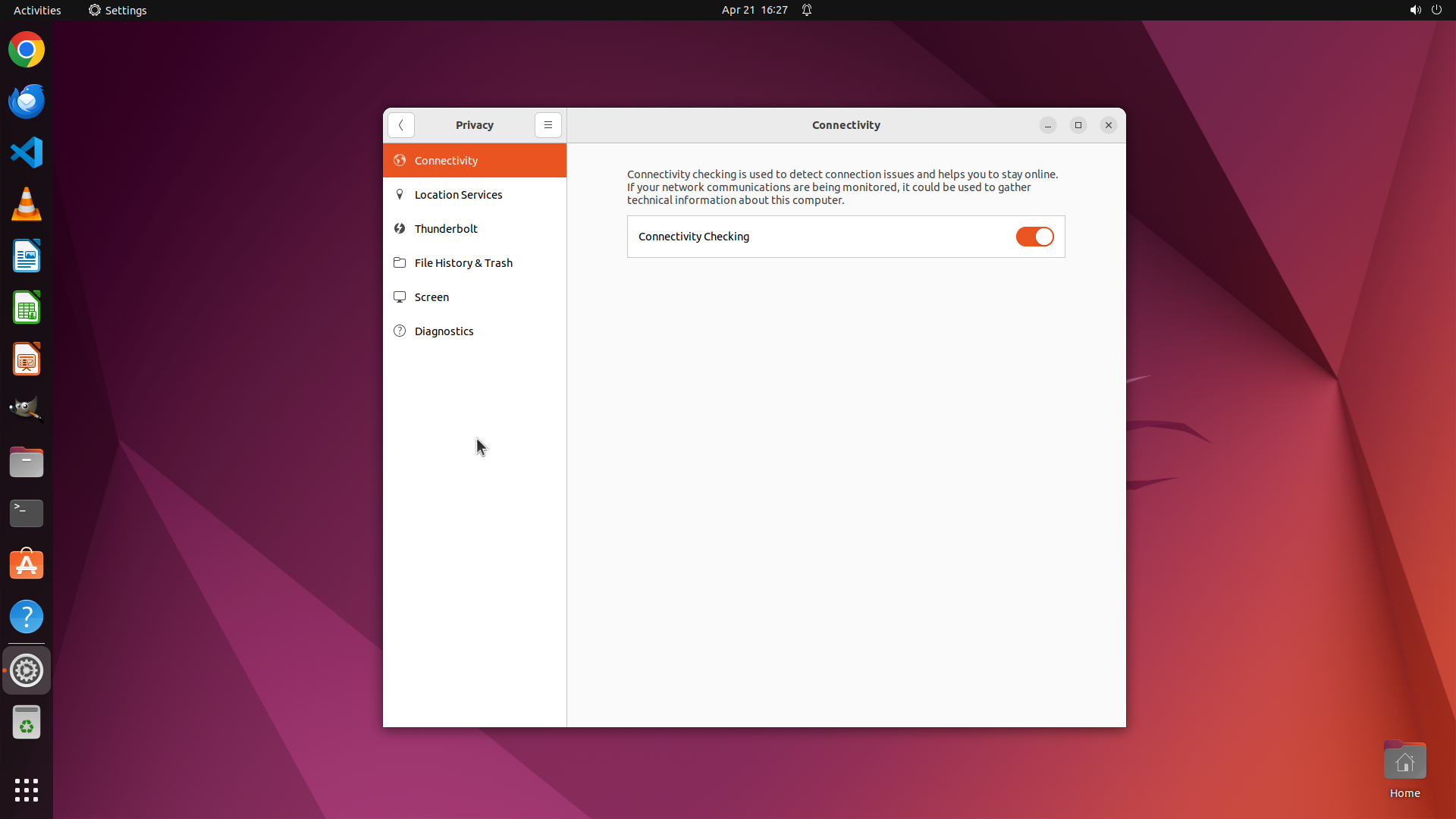This screenshot has height=819, width=1456.
Task: Open the Settings app menu in top bar
Action: (x=118, y=10)
